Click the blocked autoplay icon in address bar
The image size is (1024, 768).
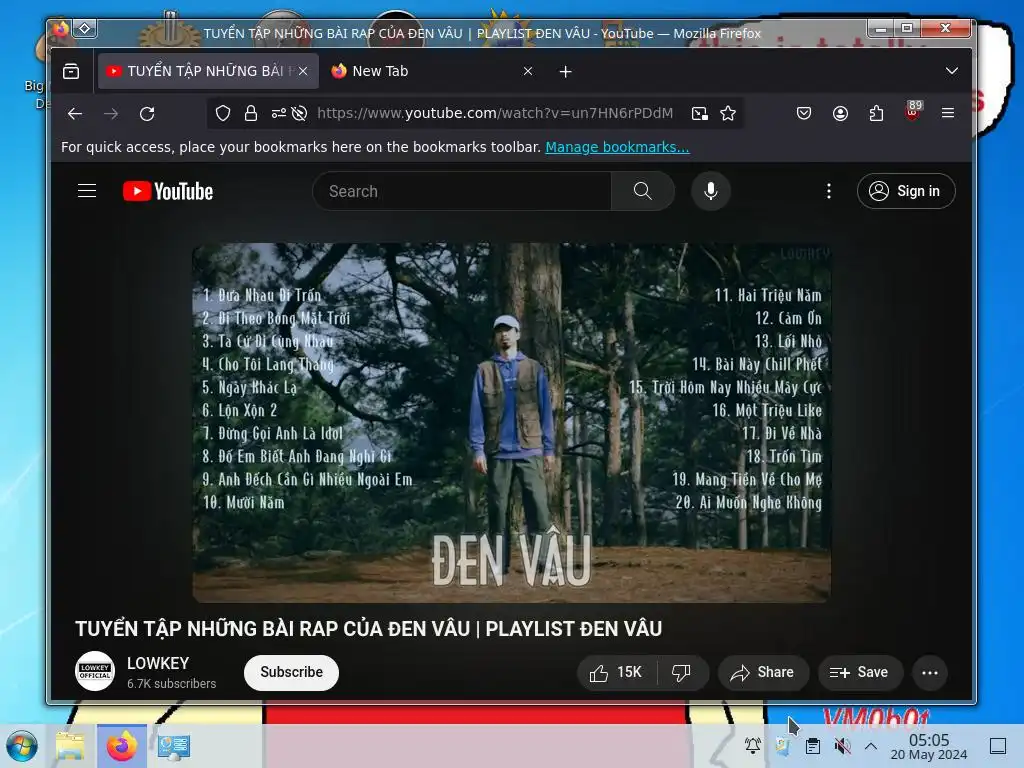300,114
